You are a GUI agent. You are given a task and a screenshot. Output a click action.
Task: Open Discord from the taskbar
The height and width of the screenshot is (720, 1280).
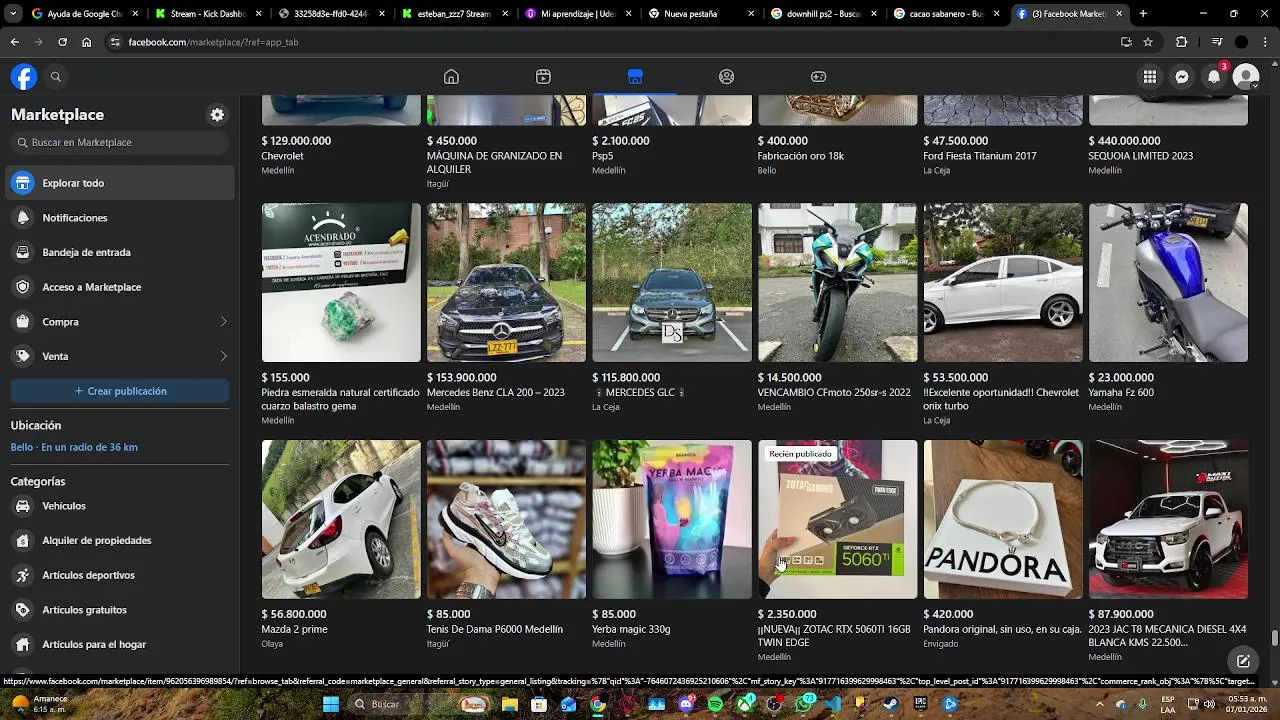(x=686, y=704)
